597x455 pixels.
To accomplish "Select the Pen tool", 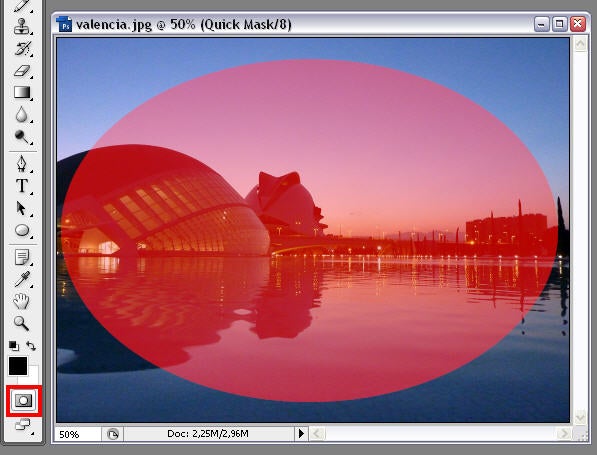I will tap(22, 164).
